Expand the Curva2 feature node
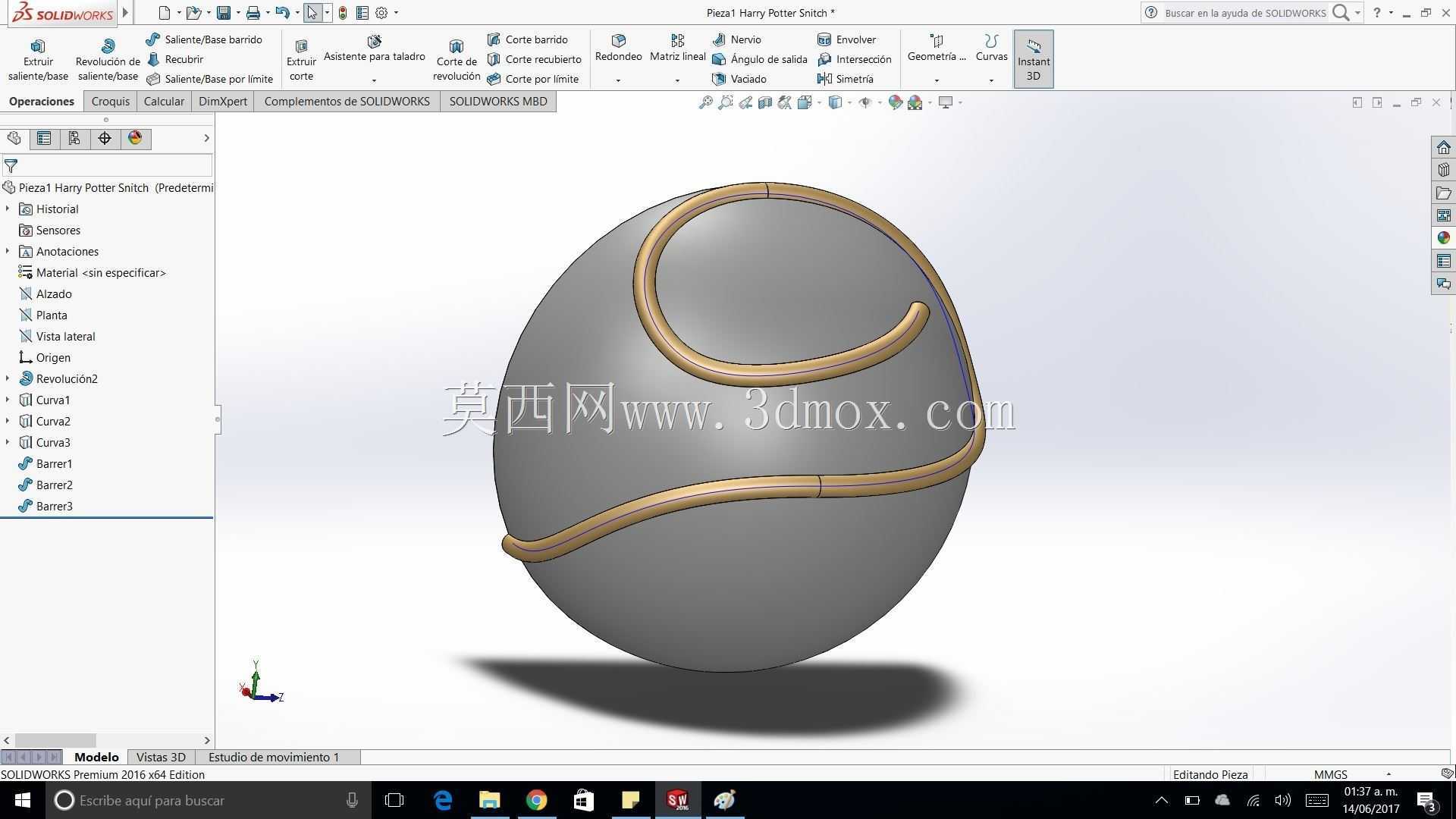The width and height of the screenshot is (1456, 819). [x=8, y=421]
